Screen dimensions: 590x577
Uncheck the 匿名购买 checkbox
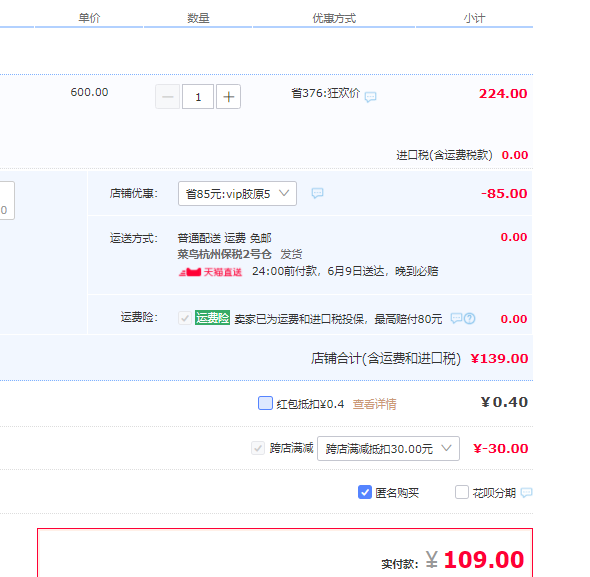365,492
